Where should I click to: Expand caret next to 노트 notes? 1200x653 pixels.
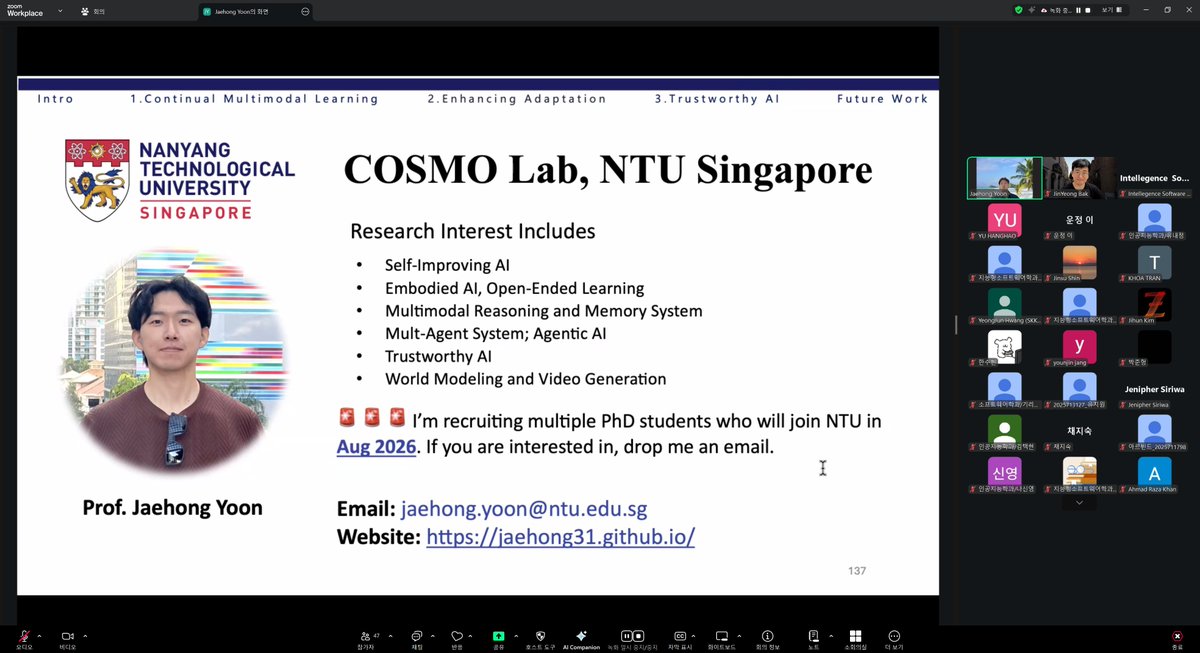pyautogui.click(x=830, y=635)
